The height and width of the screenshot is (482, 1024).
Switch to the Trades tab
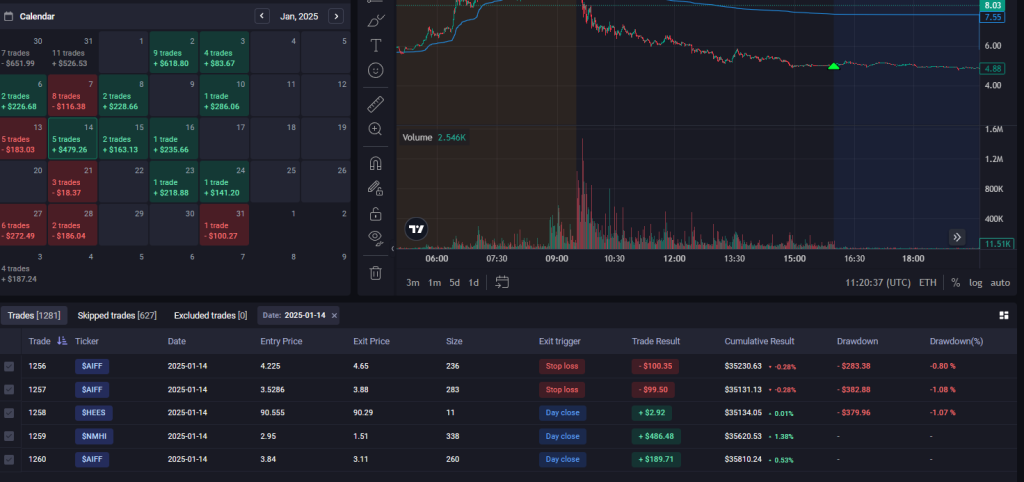point(34,315)
